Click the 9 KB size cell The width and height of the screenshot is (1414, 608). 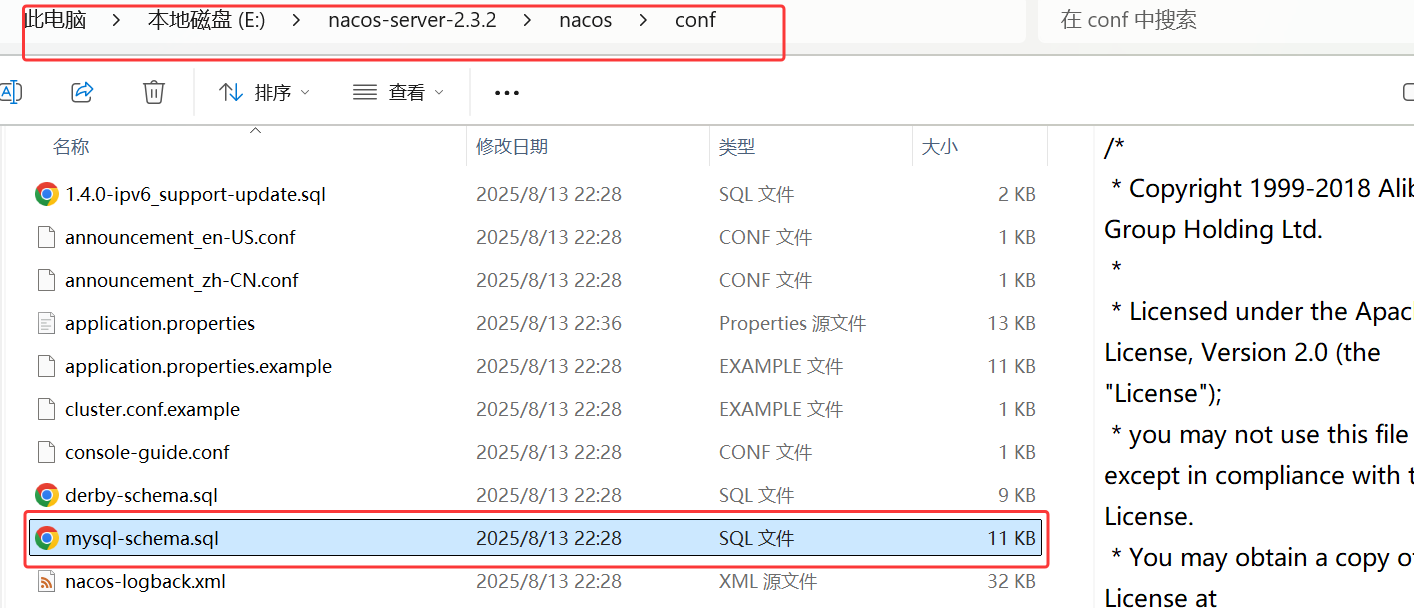pyautogui.click(x=1017, y=495)
